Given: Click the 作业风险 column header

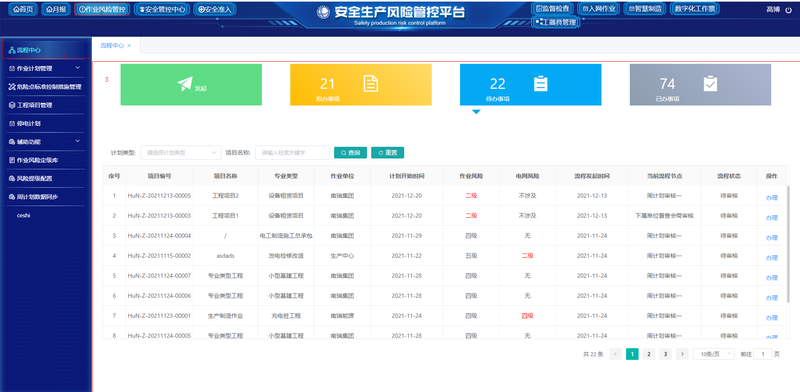Looking at the screenshot, I should click(x=471, y=176).
